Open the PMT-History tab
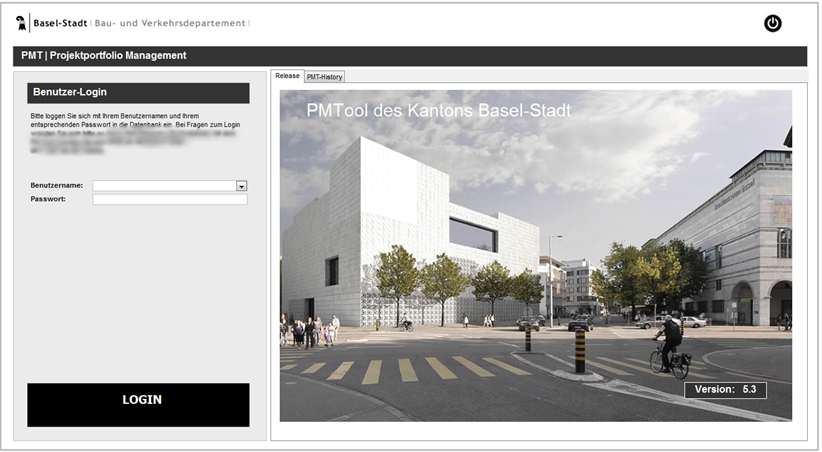Screen dimensions: 822x452 pyautogui.click(x=324, y=76)
